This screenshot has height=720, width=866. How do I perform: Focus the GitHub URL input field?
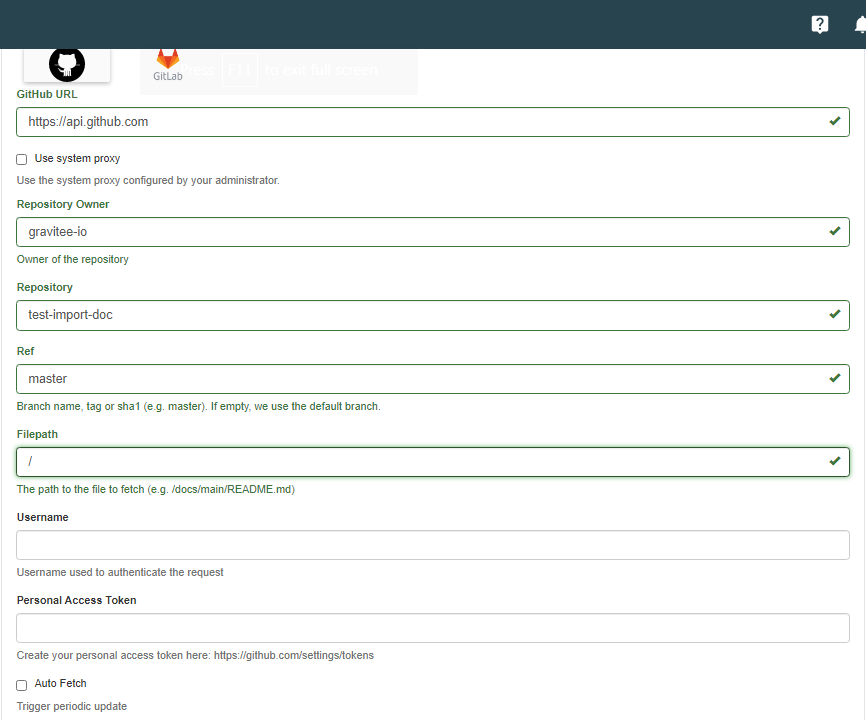click(420, 122)
